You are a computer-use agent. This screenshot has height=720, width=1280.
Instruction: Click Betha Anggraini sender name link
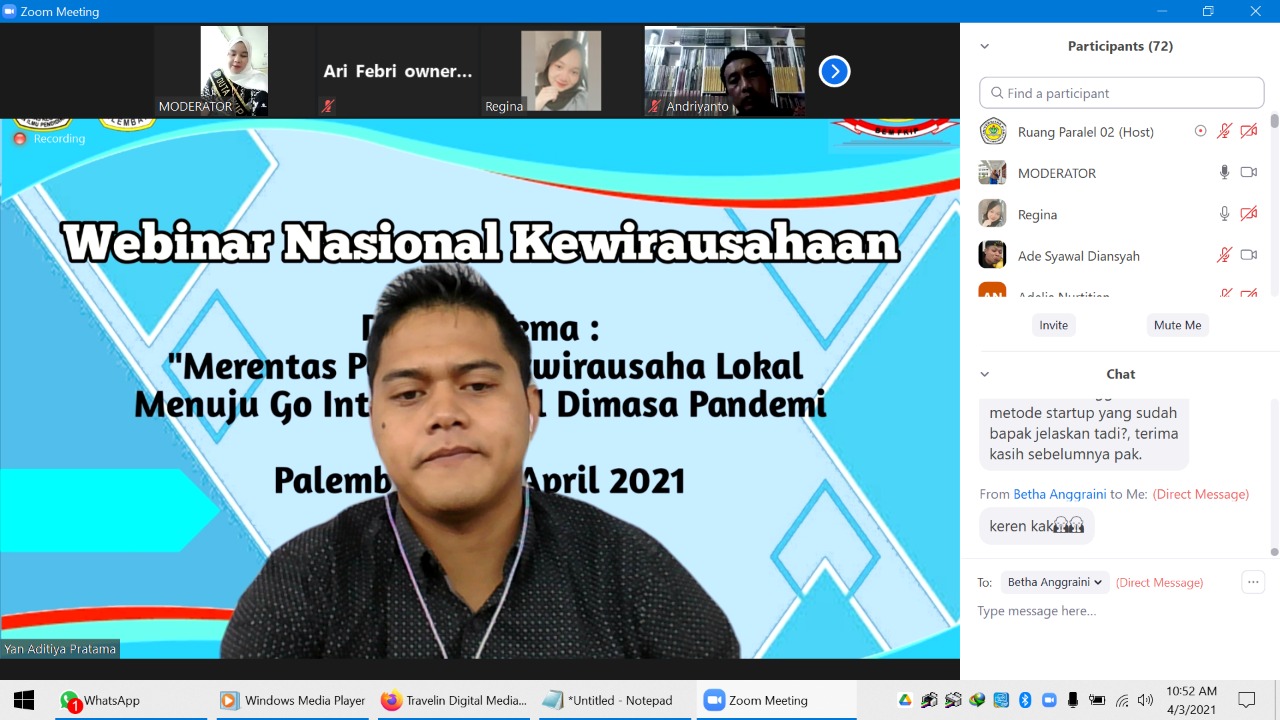point(1060,494)
